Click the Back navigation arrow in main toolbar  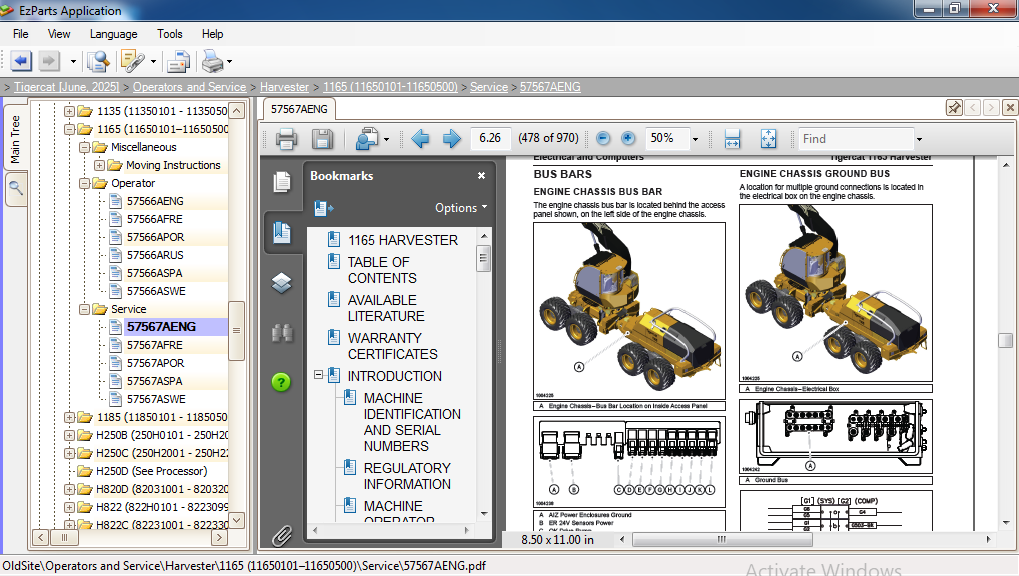point(21,61)
